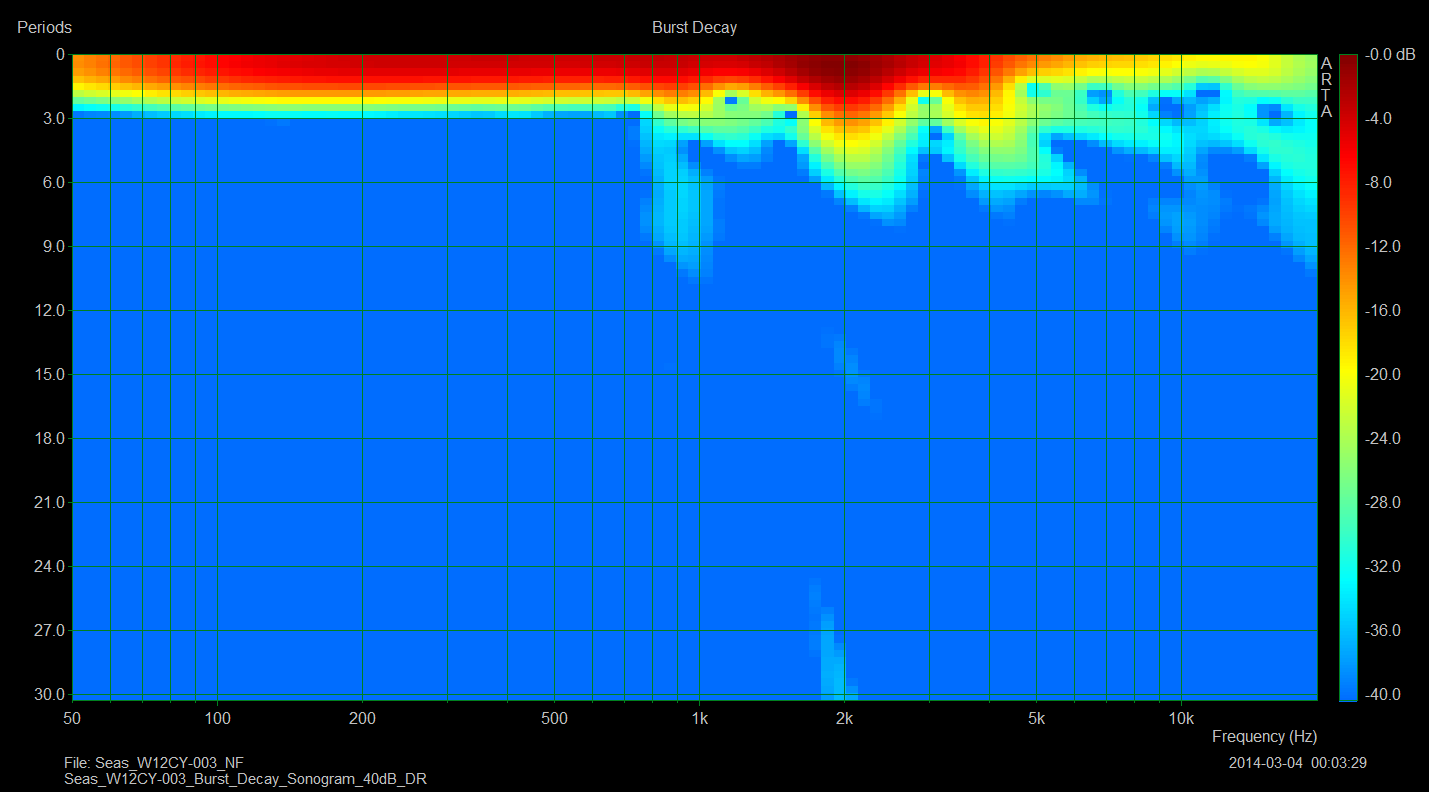
Task: Click the Burst_Decay_Sonogram_40dB_DR caption line
Action: pos(245,779)
